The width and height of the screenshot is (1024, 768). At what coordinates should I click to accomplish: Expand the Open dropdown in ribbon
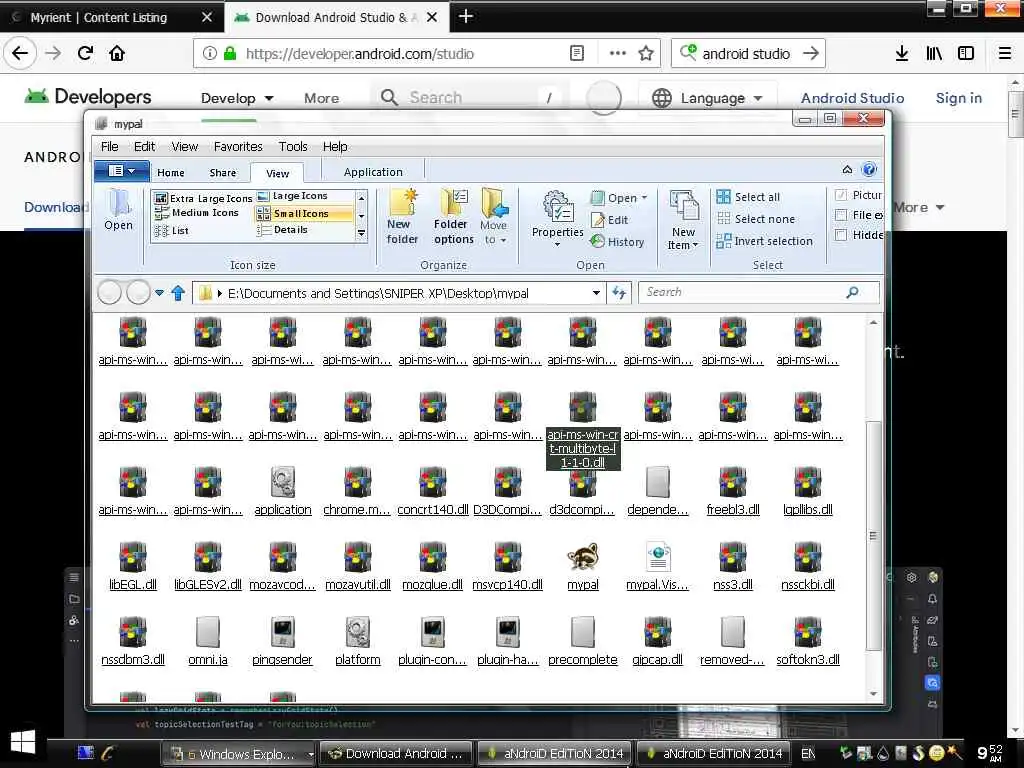644,198
